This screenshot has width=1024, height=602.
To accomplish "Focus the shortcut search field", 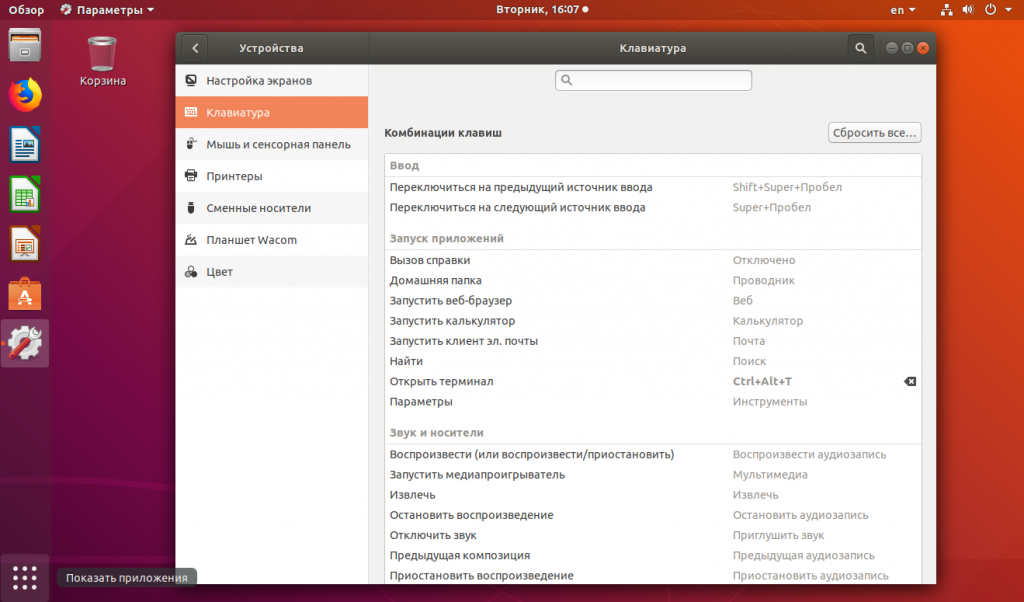I will coord(653,80).
